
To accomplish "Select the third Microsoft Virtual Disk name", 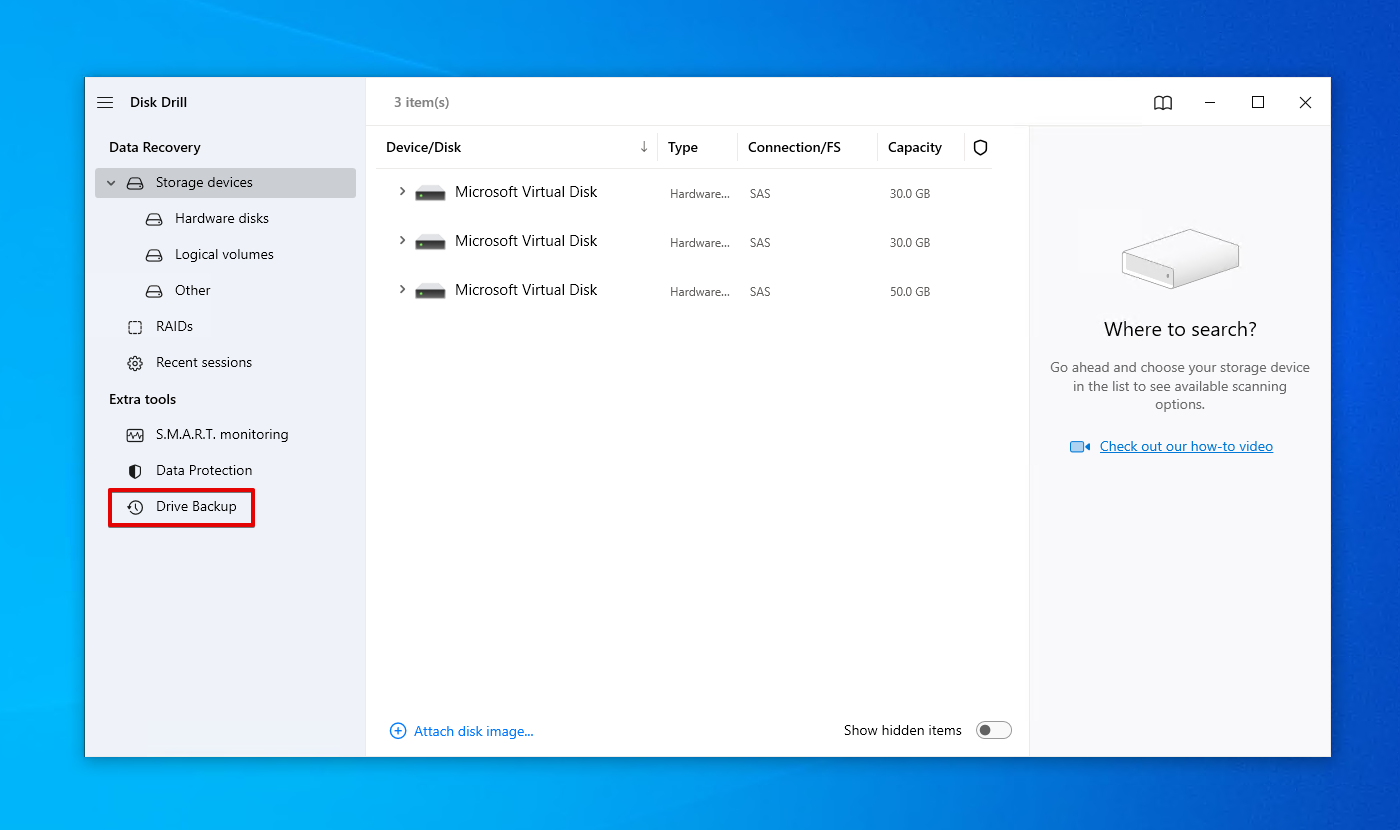I will tap(526, 289).
